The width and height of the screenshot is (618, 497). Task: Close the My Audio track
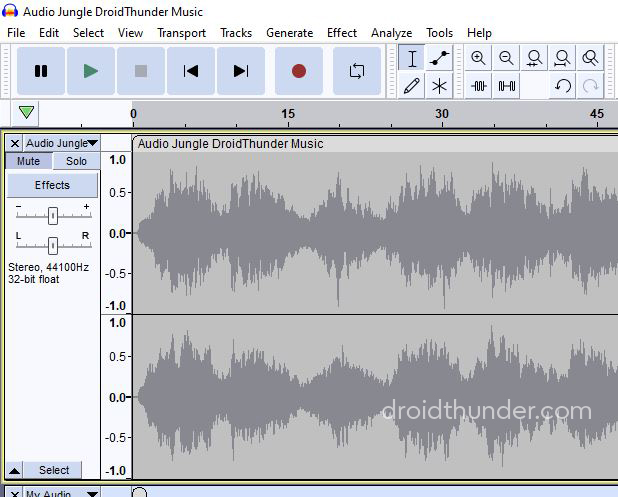click(x=15, y=493)
